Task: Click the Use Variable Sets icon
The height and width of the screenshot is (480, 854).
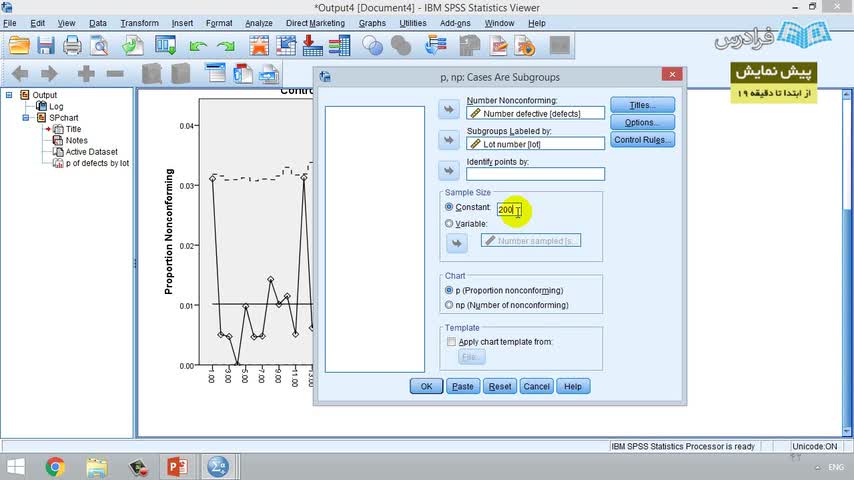Action: pyautogui.click(x=436, y=45)
